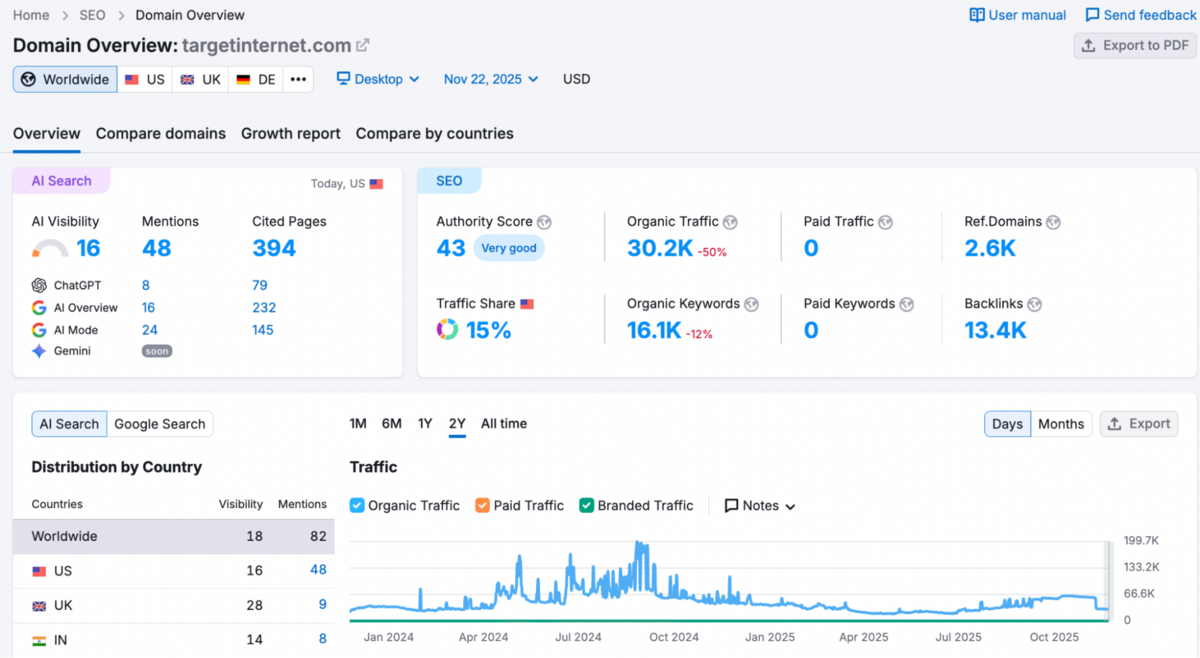The height and width of the screenshot is (658, 1200).
Task: Open Organic Traffic 30.2K link
Action: 660,248
